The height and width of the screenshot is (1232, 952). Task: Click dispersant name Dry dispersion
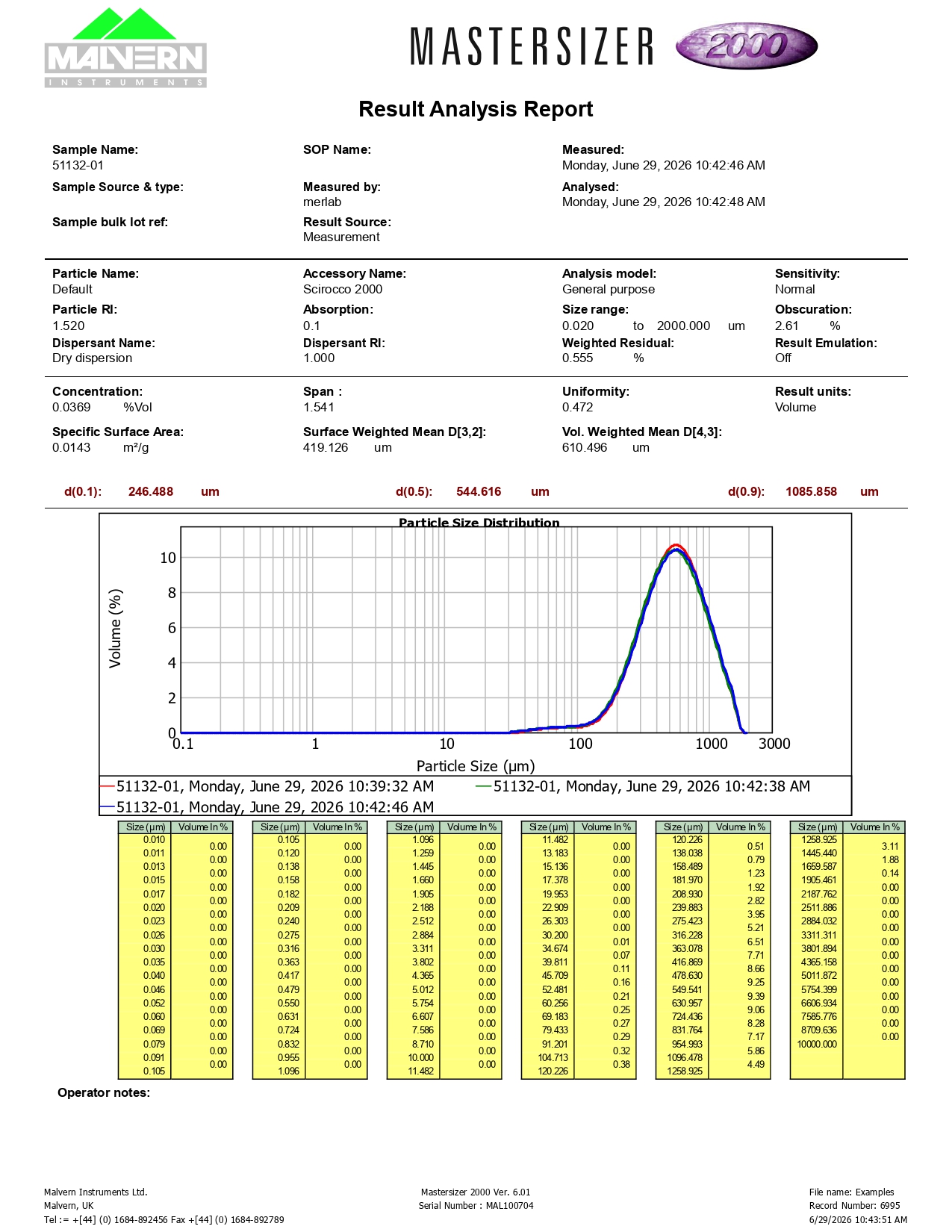pos(92,358)
